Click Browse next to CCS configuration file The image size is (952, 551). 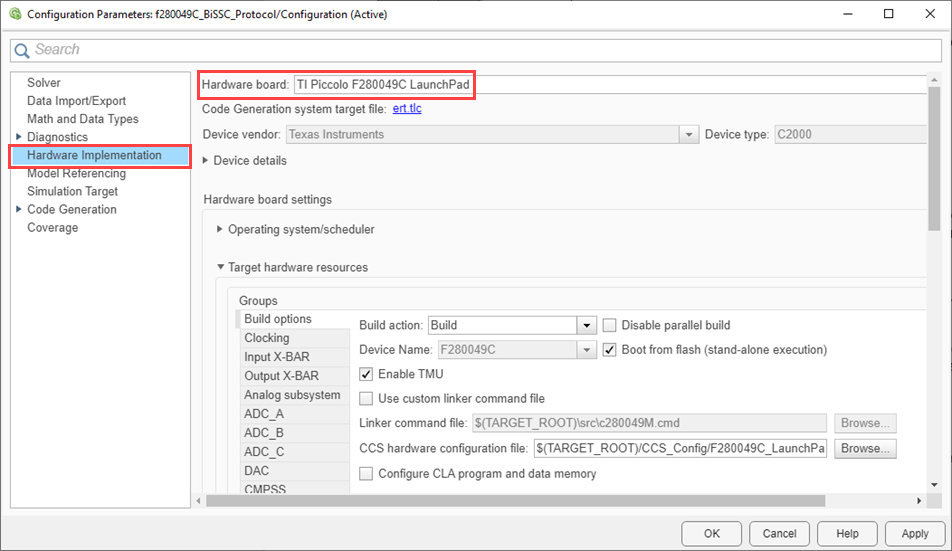[x=865, y=448]
